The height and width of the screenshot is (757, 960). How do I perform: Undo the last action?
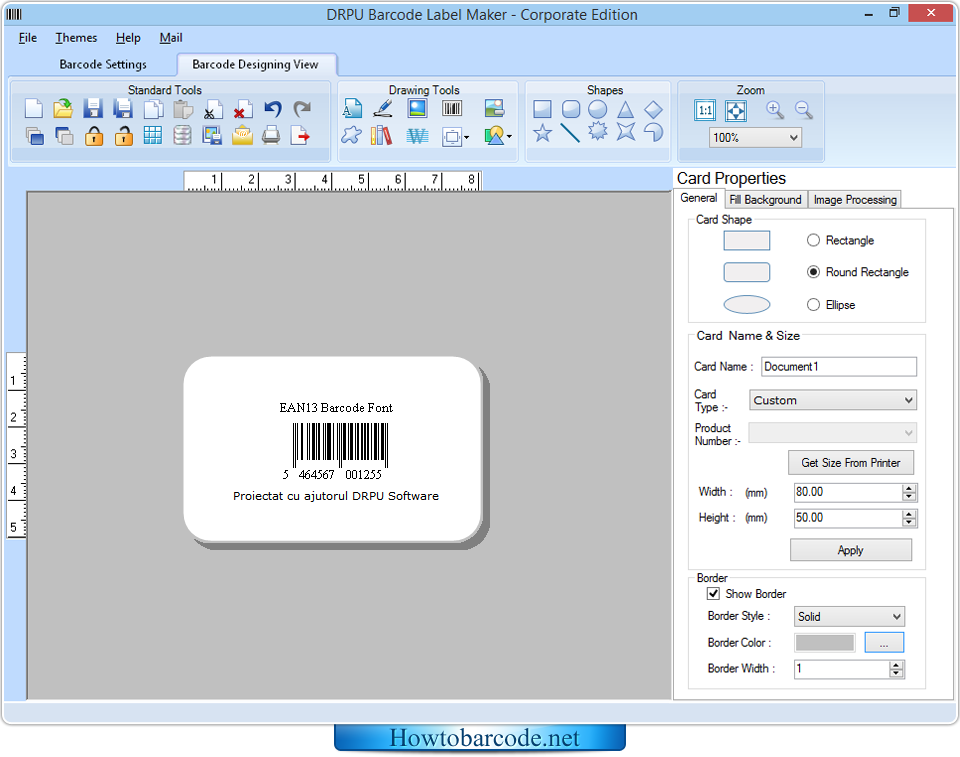coord(272,109)
